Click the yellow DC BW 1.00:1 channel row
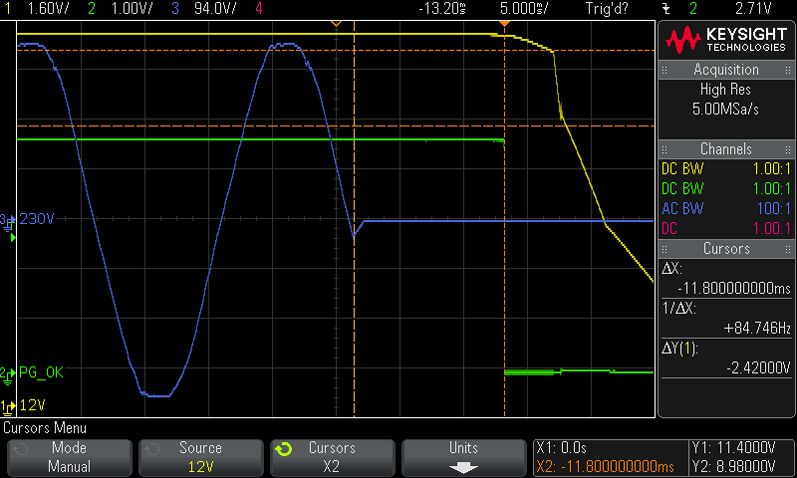The height and width of the screenshot is (478, 797). coord(726,168)
